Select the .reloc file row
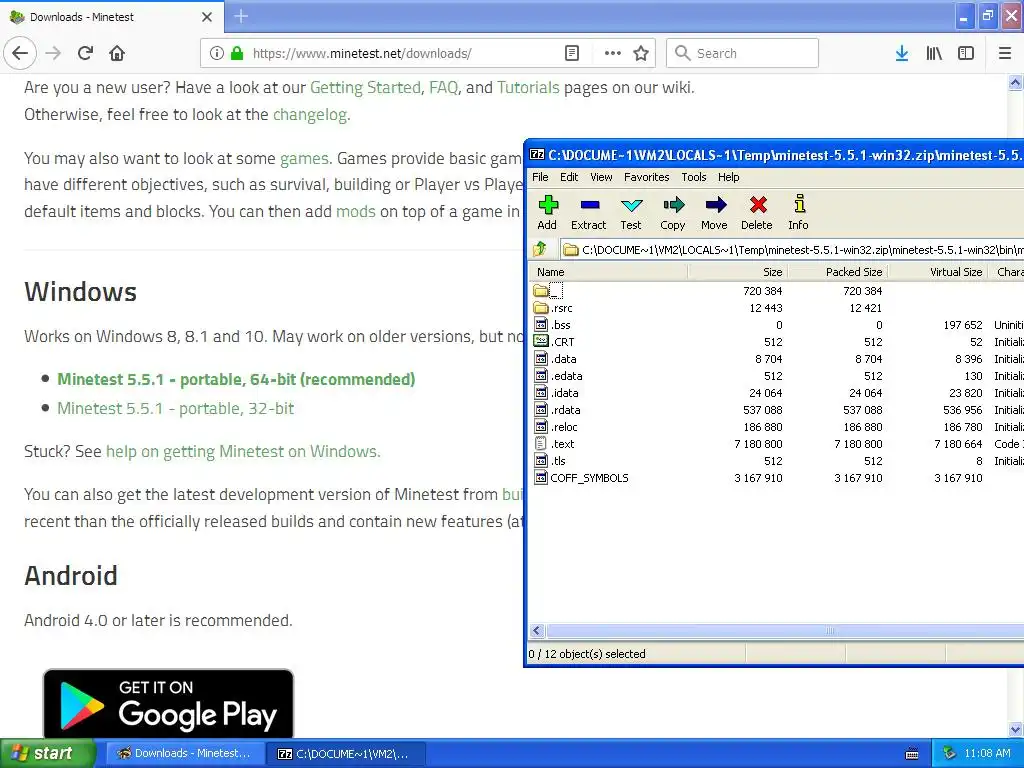 click(776, 426)
